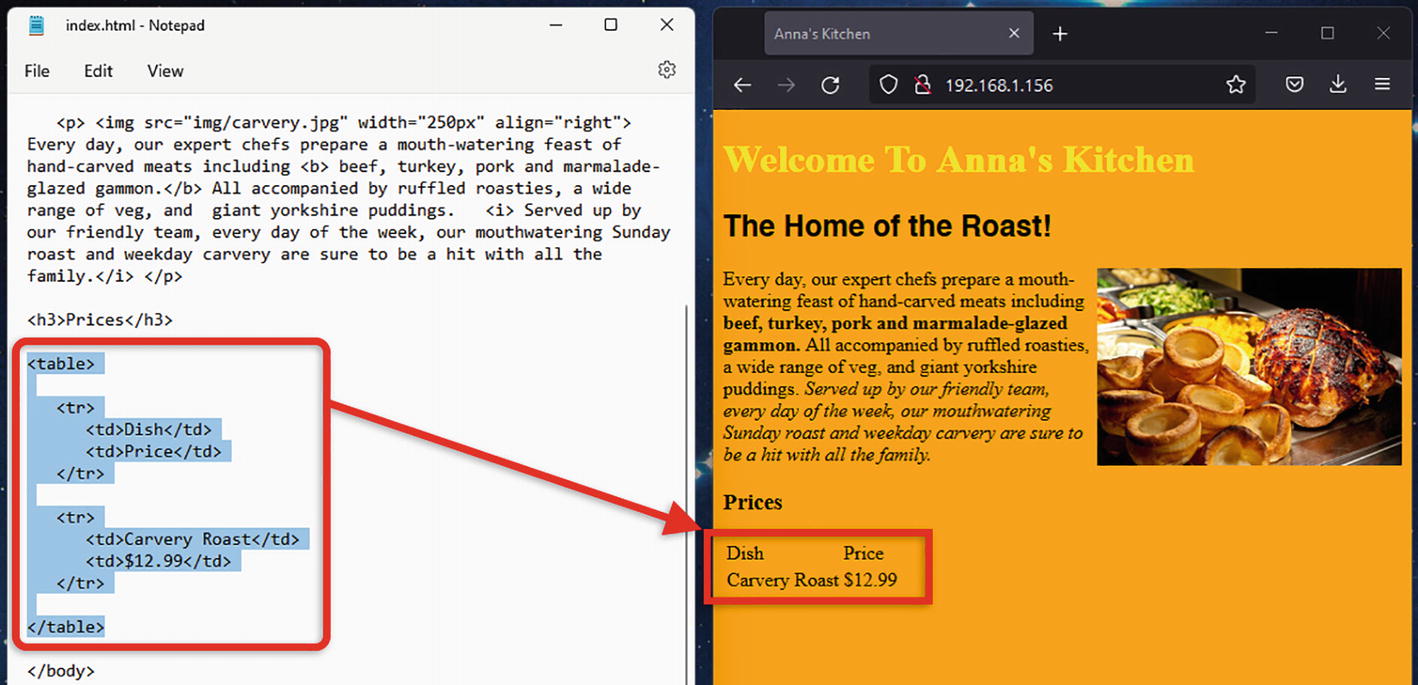Screen dimensions: 1418x685
Task: Open the Pocket save icon
Action: [1294, 85]
